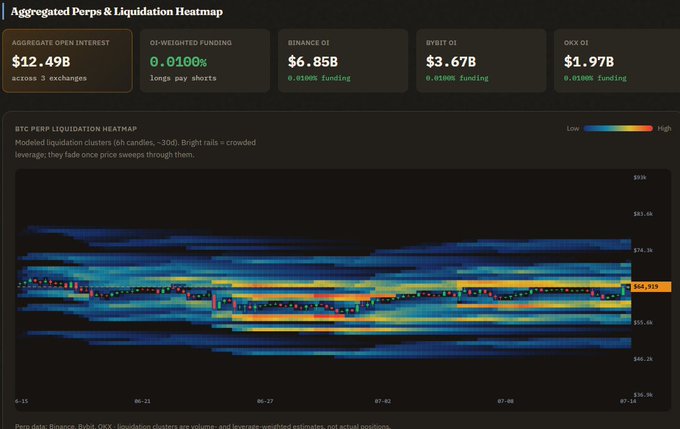Click the BTC Perp Liquidation Heatmap title
This screenshot has height=429, width=680.
point(76,129)
